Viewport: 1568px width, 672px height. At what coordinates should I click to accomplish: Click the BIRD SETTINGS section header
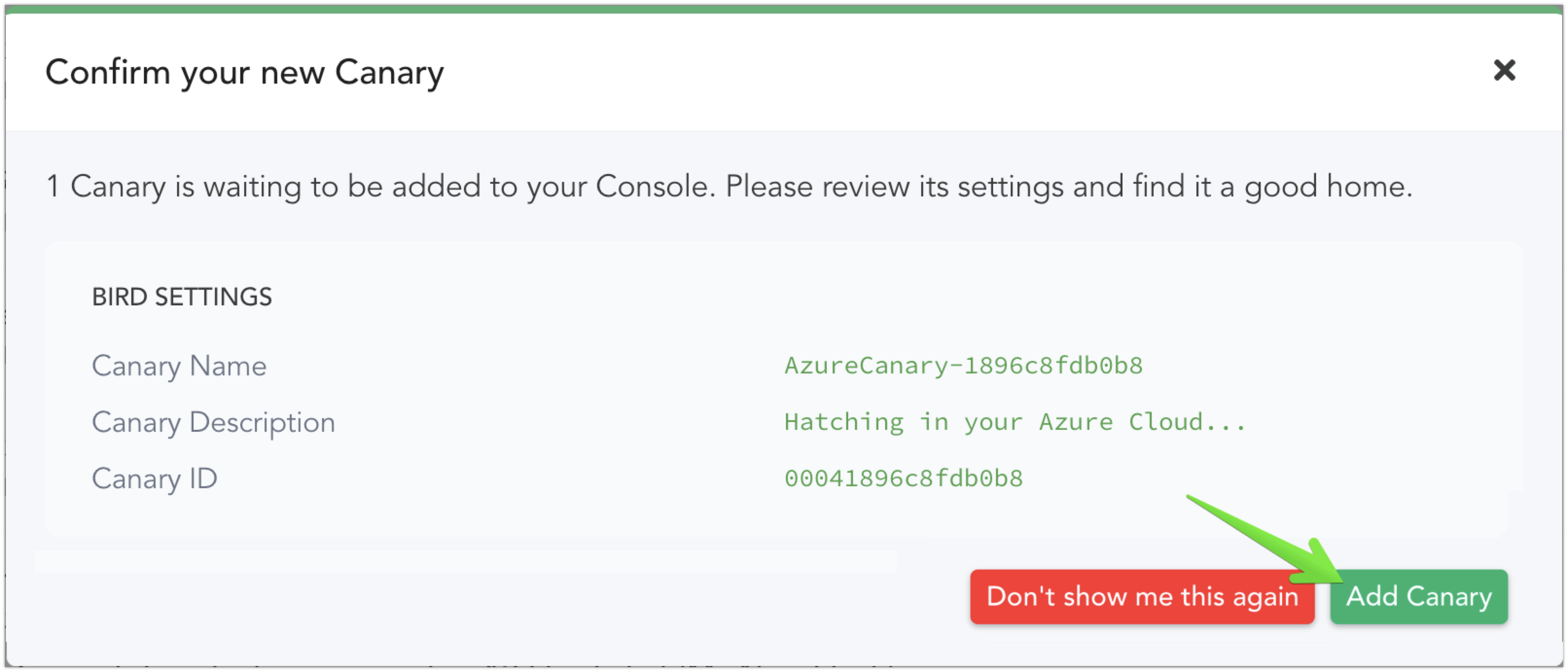pos(182,297)
